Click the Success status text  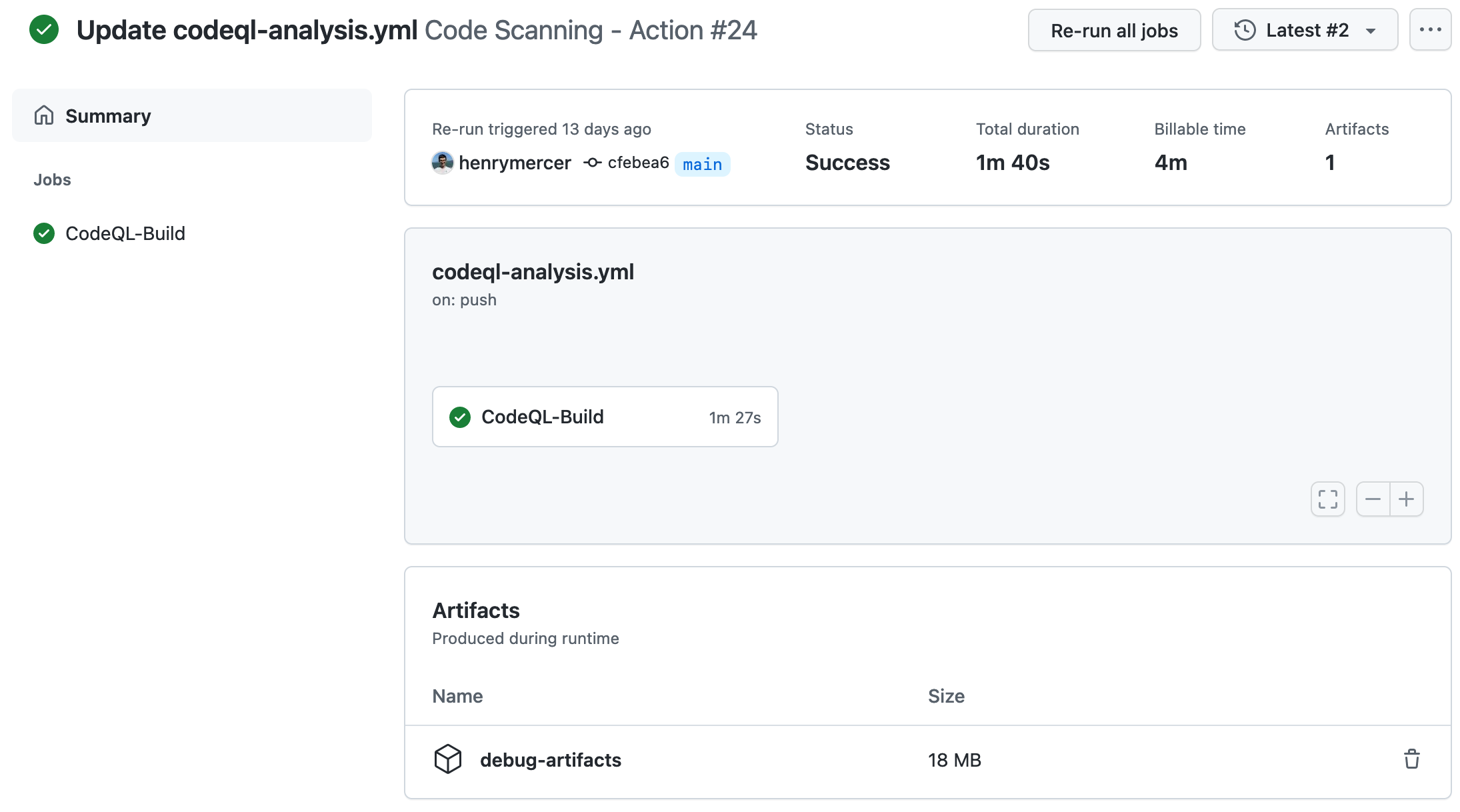pyautogui.click(x=847, y=163)
